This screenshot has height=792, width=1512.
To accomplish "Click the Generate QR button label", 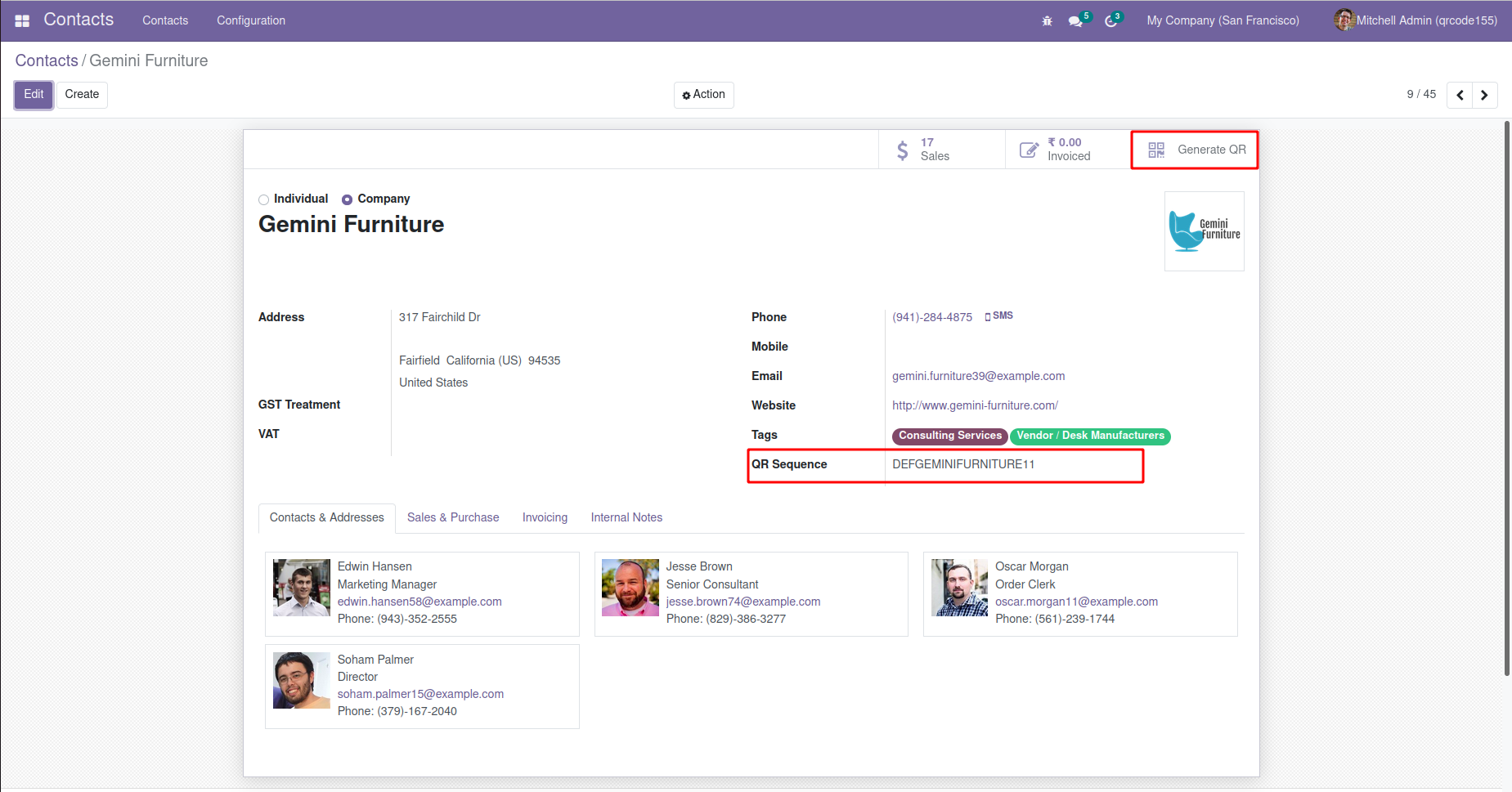I will click(1212, 150).
